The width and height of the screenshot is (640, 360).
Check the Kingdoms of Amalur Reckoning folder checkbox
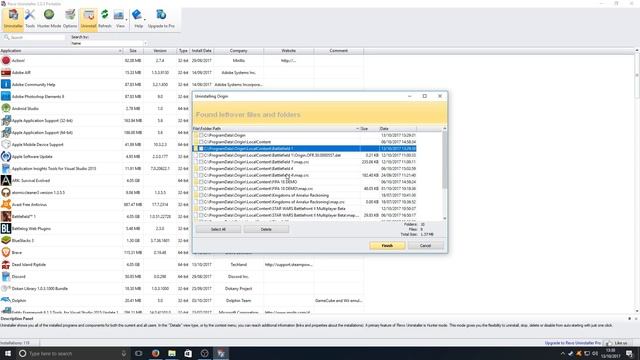[201, 195]
